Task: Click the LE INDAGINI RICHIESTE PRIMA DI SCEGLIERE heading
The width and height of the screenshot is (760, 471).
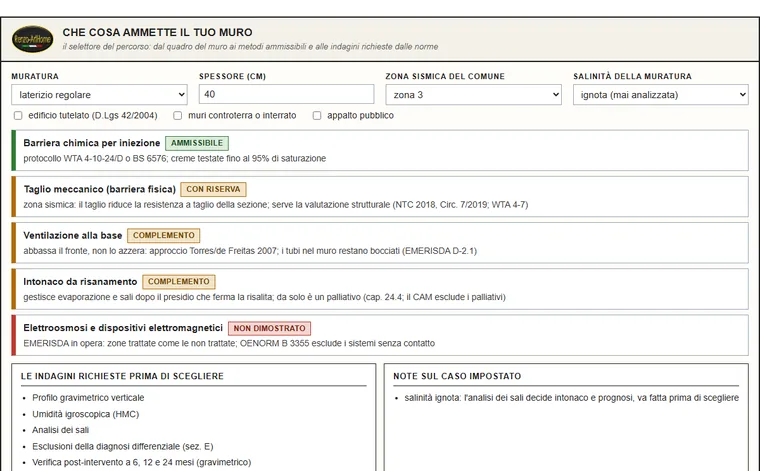Action: [122, 376]
